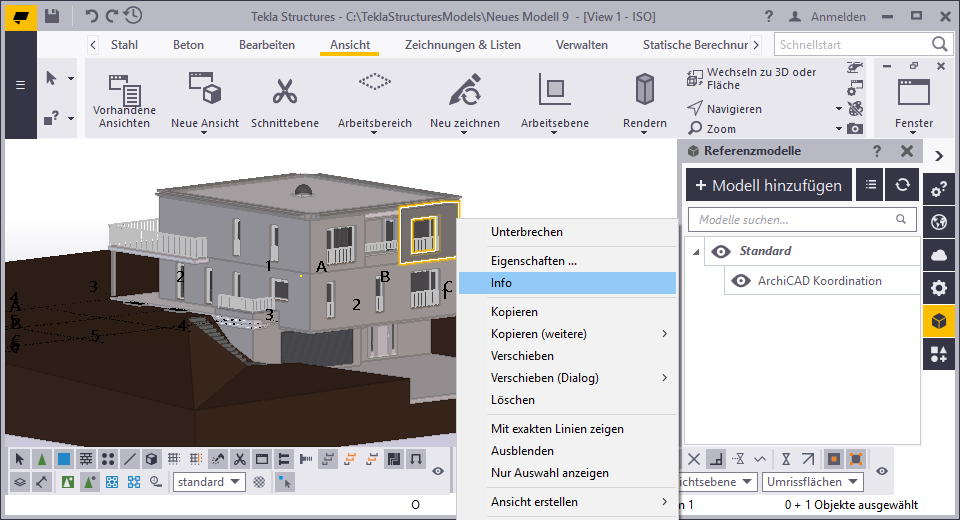Click the undo arrow in title bar
960x520 pixels.
pyautogui.click(x=91, y=16)
